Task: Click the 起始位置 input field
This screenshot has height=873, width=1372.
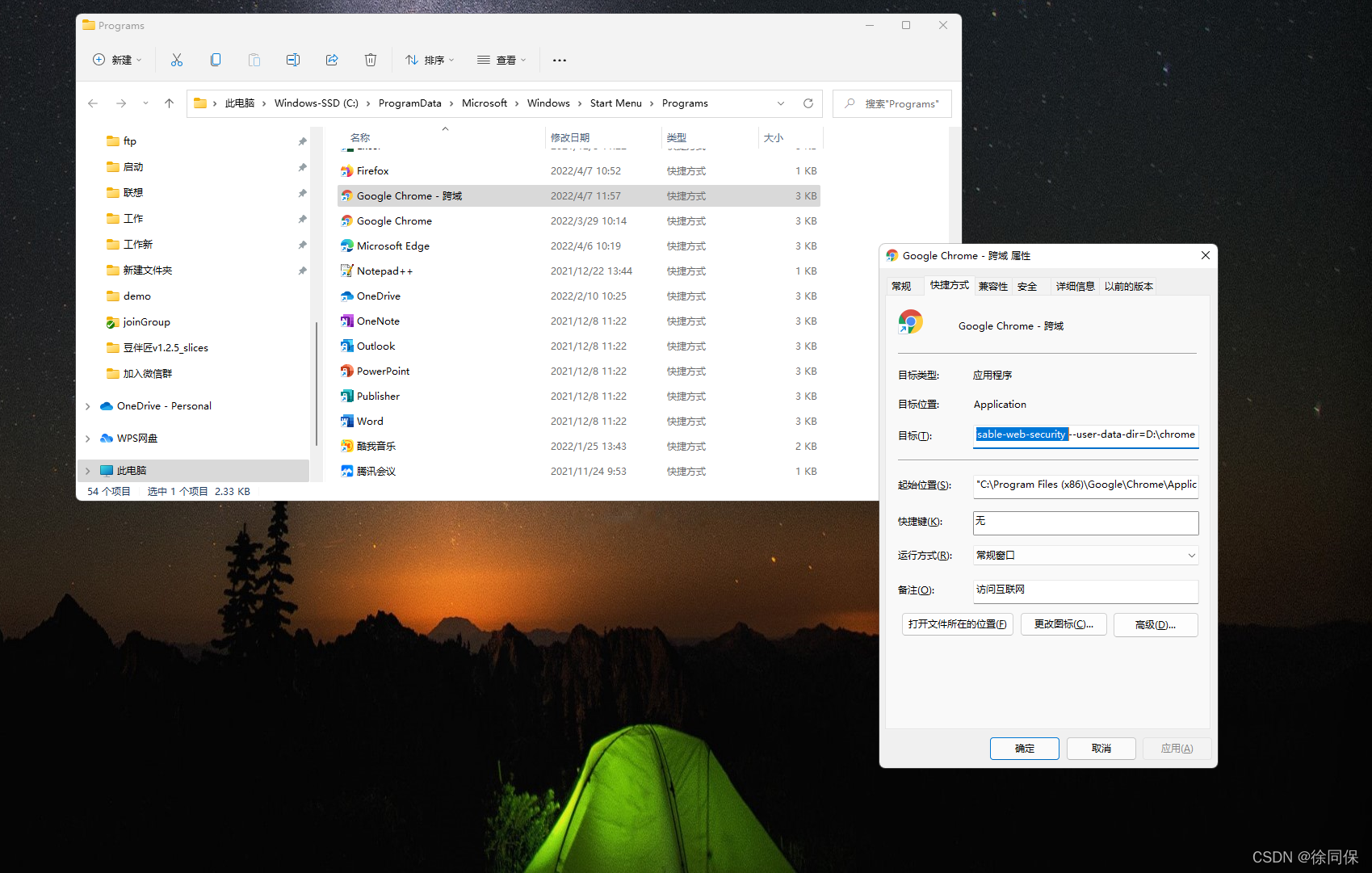Action: tap(1085, 485)
